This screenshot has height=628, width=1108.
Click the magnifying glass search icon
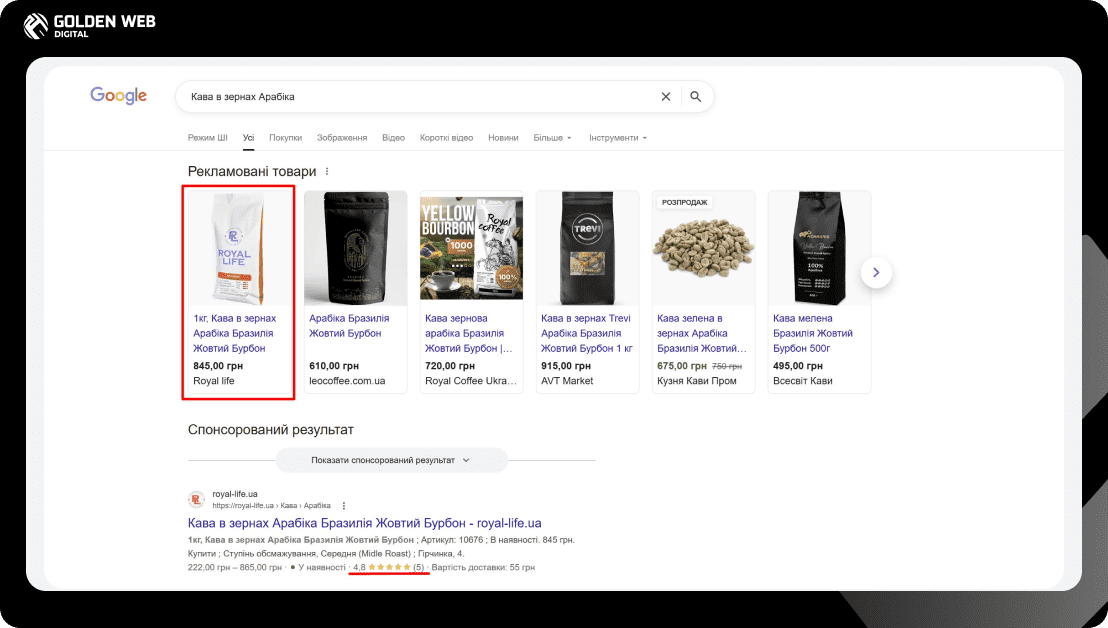[x=696, y=97]
